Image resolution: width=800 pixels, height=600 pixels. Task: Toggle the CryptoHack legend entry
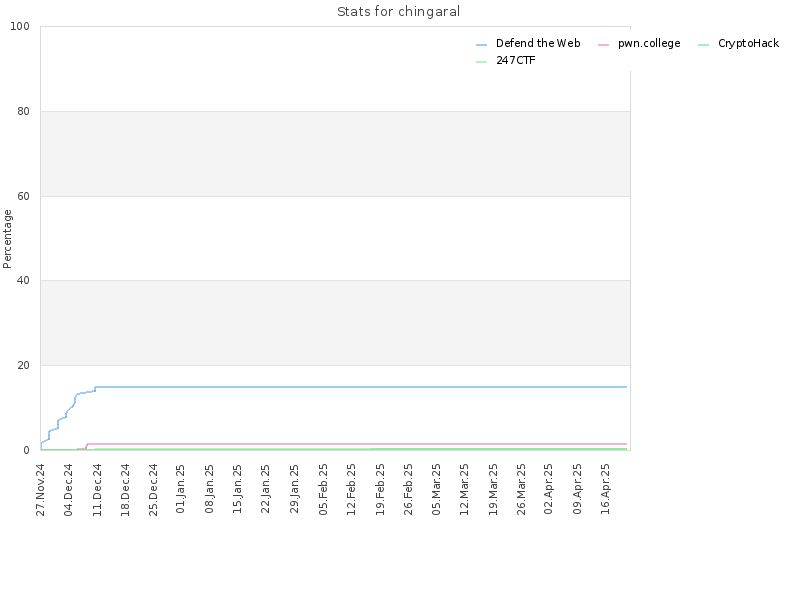click(x=738, y=43)
